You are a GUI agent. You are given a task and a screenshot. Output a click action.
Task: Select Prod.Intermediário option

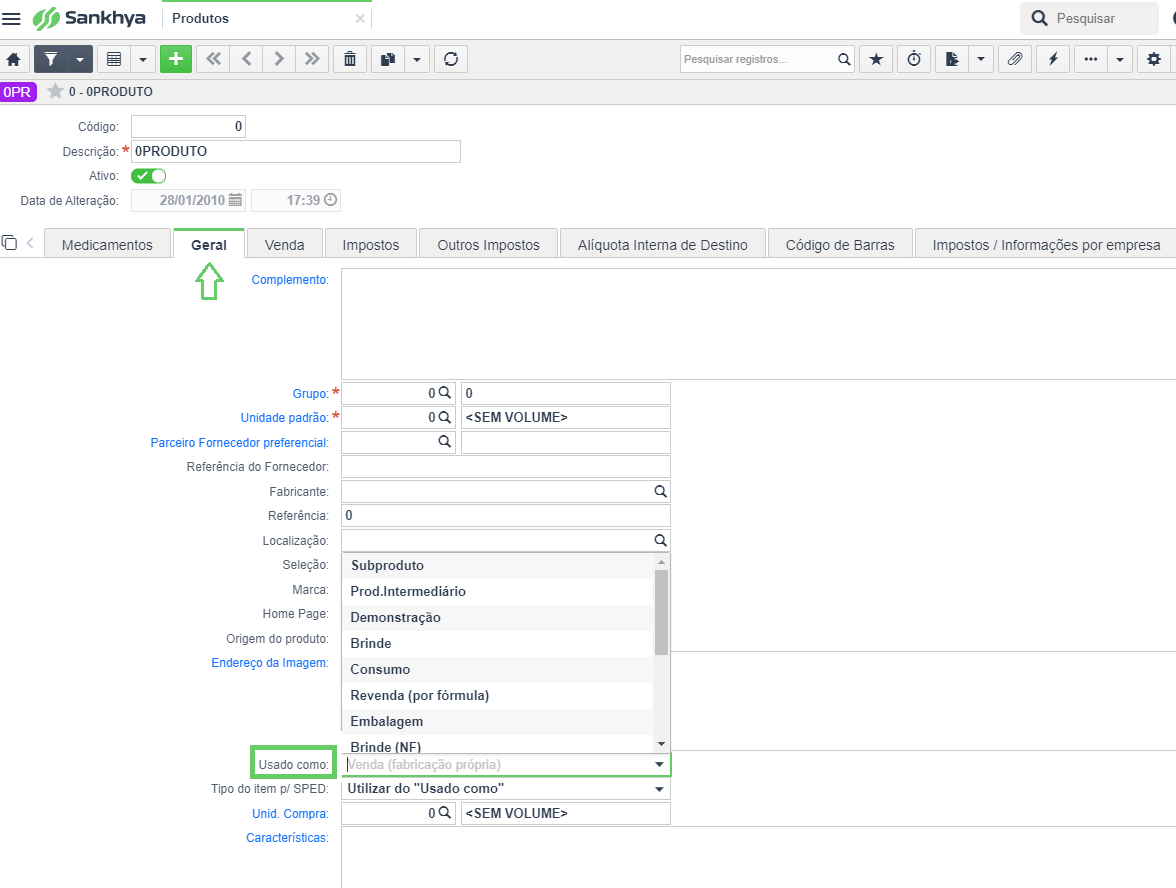498,592
